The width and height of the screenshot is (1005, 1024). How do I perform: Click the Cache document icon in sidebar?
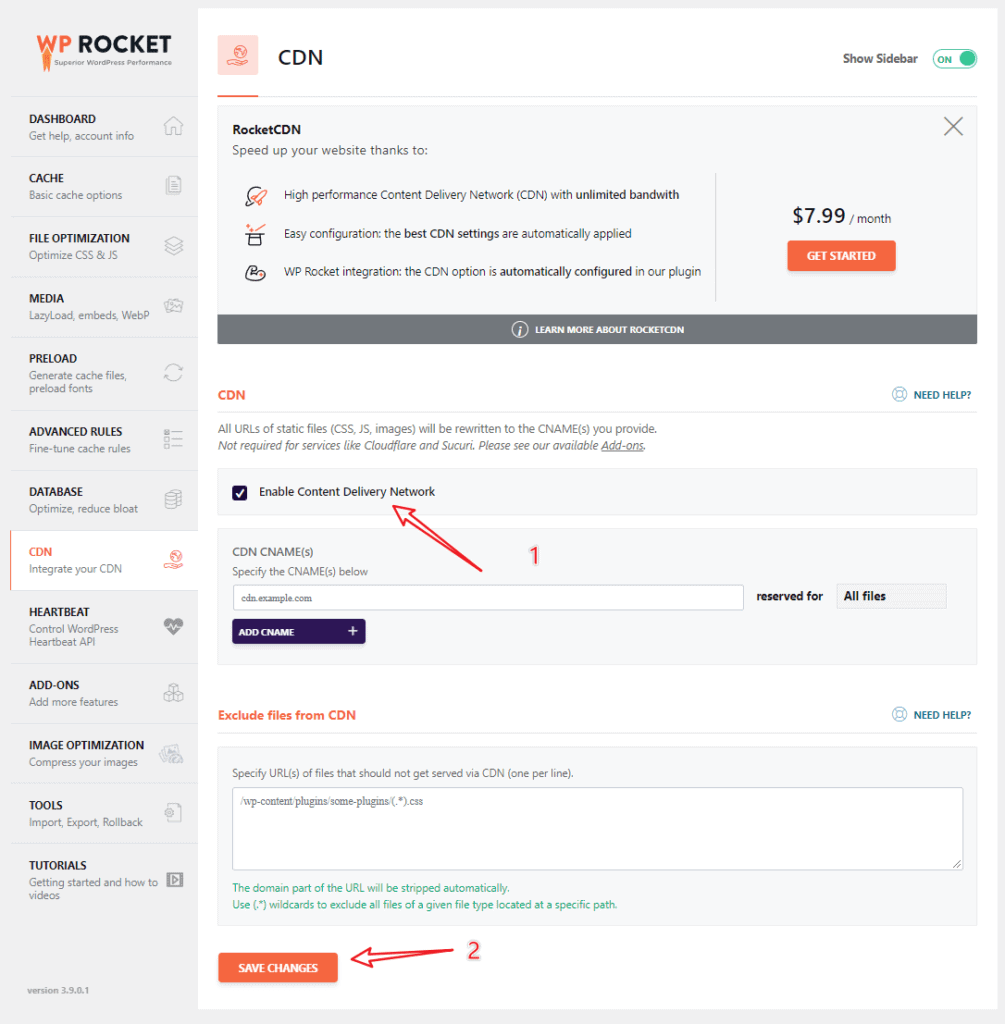pos(173,185)
